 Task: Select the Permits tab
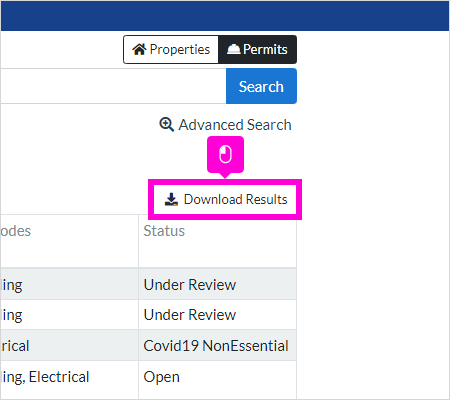(257, 49)
